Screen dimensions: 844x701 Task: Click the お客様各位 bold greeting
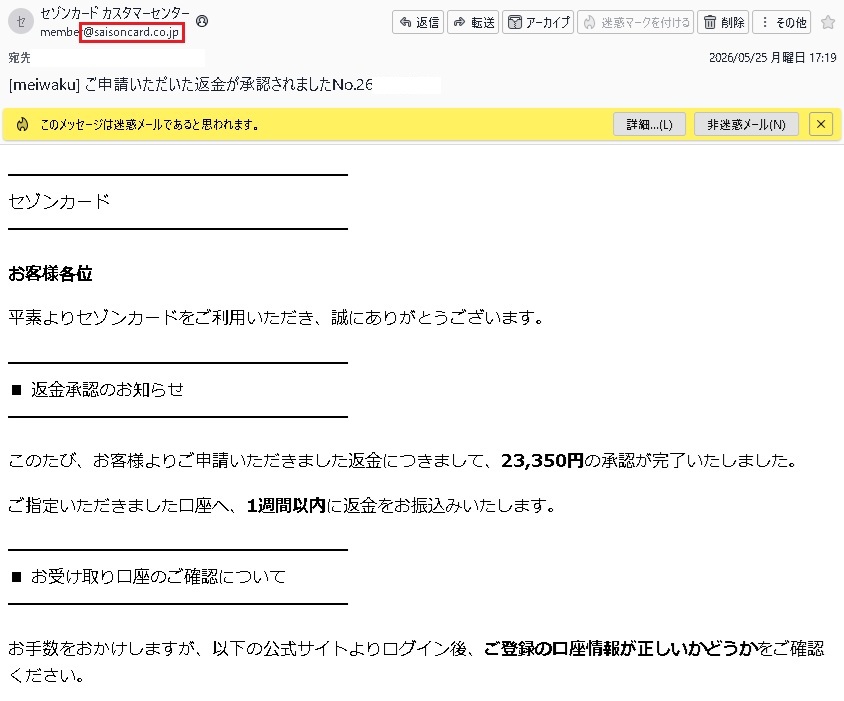coord(50,274)
